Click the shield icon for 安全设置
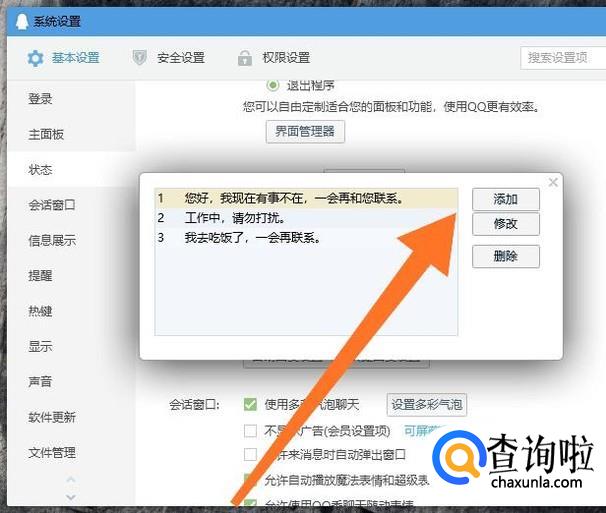Viewport: 606px width, 513px height. [139, 58]
